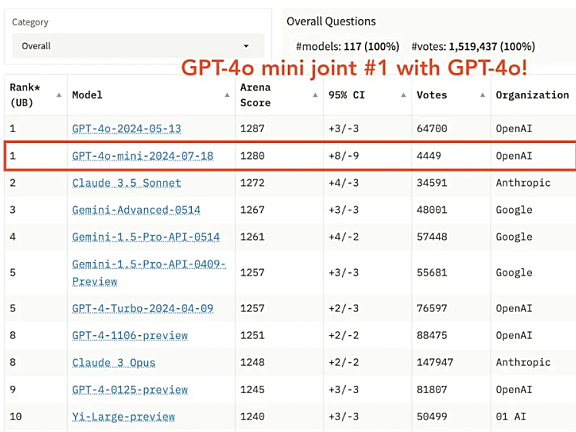Select votes count 55681
Viewport: 576px width, 432px height.
[432, 273]
